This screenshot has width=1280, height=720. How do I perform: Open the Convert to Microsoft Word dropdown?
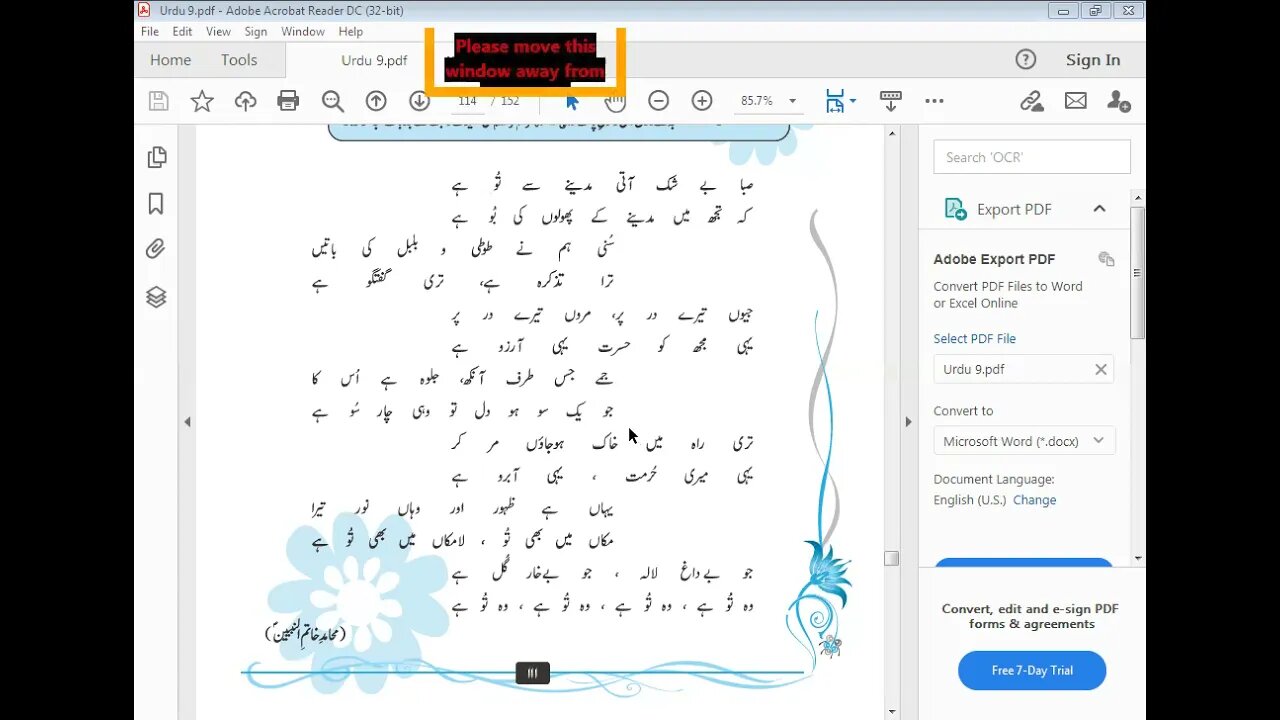tap(1024, 441)
